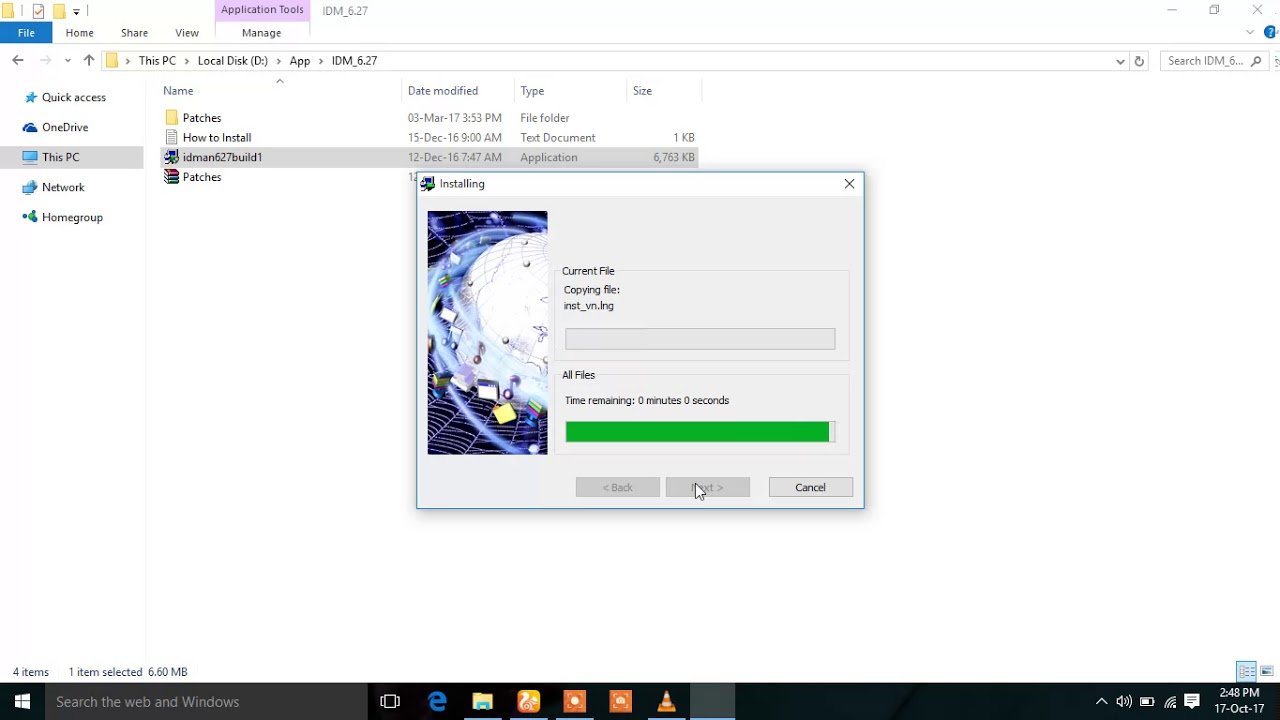Screen dimensions: 1280x720
Task: Switch to the Share ribbon tab
Action: [134, 33]
